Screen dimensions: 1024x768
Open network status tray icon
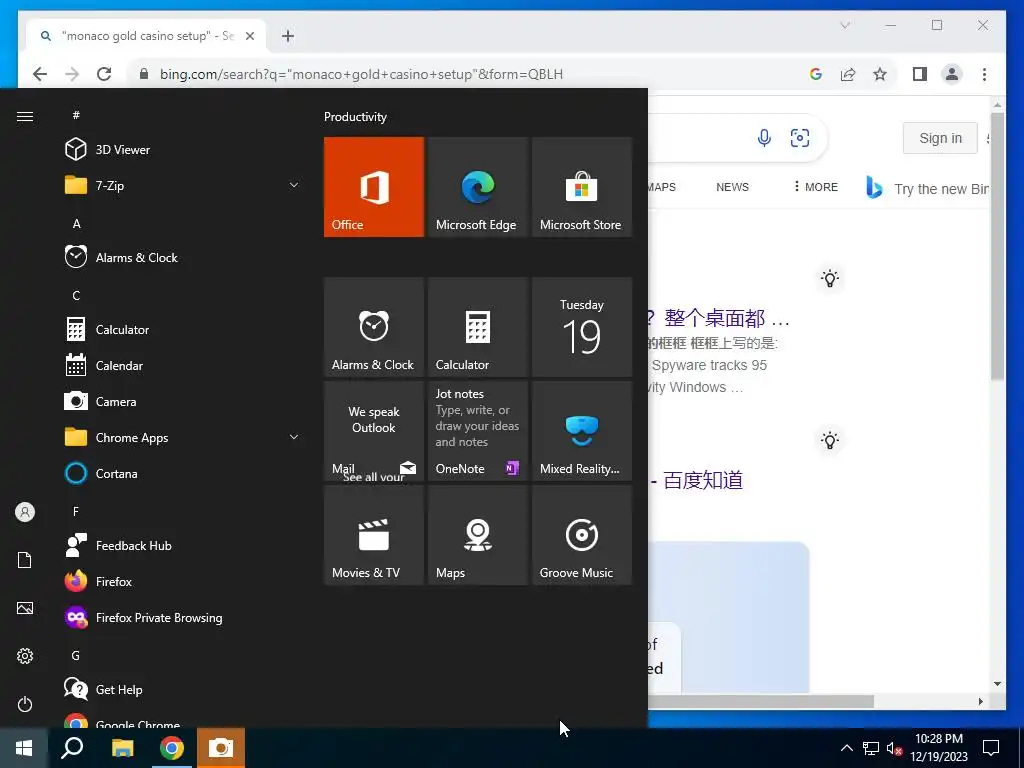pyautogui.click(x=871, y=748)
